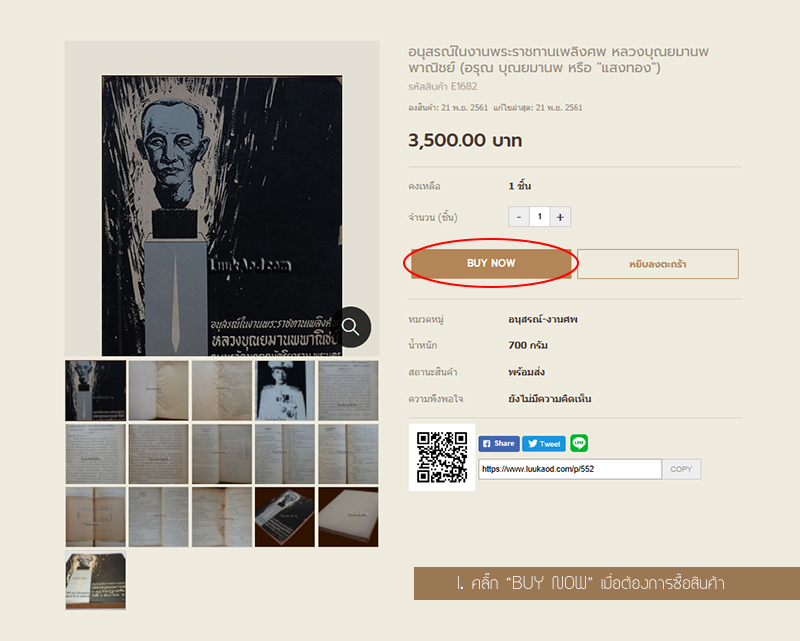The width and height of the screenshot is (800, 641).
Task: Tweet this product using Twitter button
Action: (544, 443)
